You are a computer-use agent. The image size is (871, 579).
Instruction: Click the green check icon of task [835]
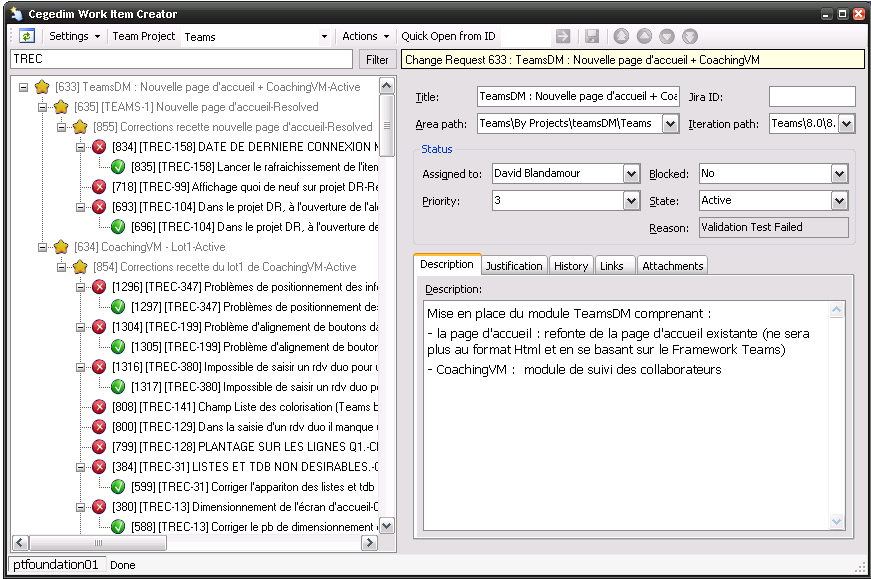(x=118, y=167)
